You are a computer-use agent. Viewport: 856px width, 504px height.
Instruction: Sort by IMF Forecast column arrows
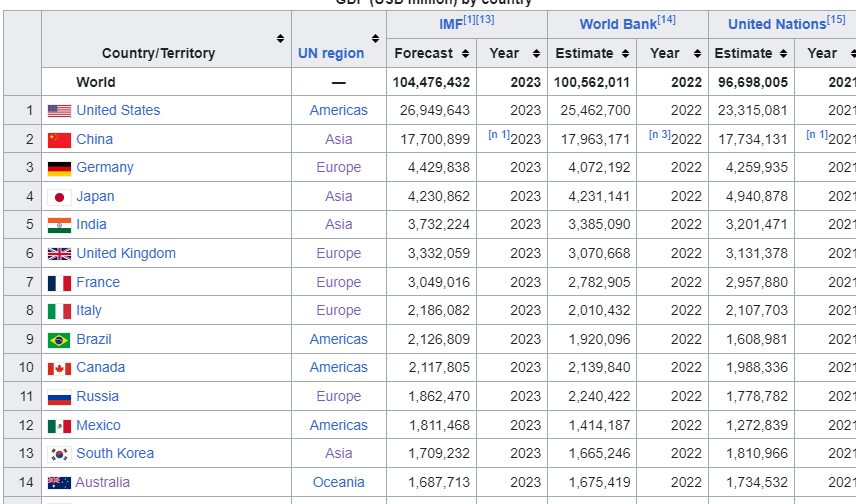pyautogui.click(x=465, y=54)
